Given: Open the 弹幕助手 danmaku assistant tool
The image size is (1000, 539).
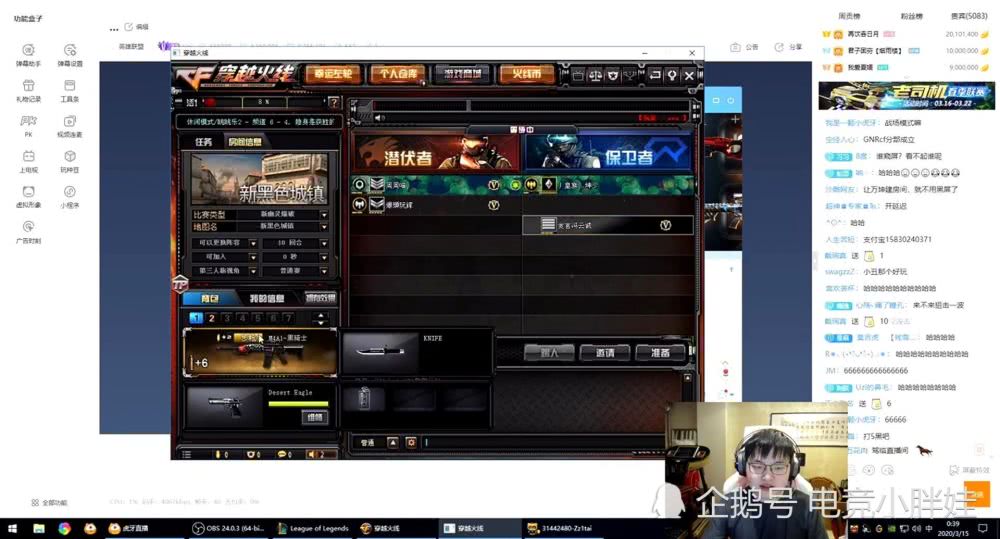Looking at the screenshot, I should (28, 55).
